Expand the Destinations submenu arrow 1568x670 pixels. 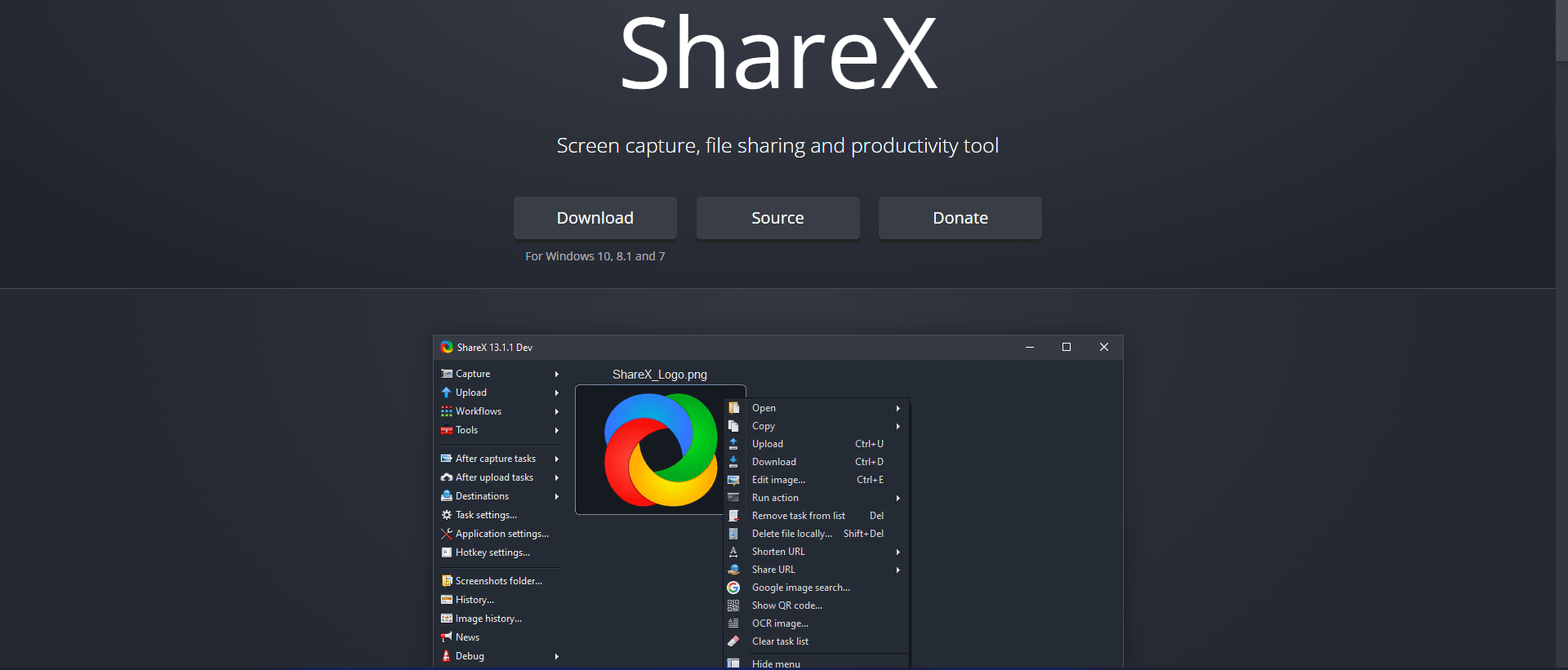(557, 496)
